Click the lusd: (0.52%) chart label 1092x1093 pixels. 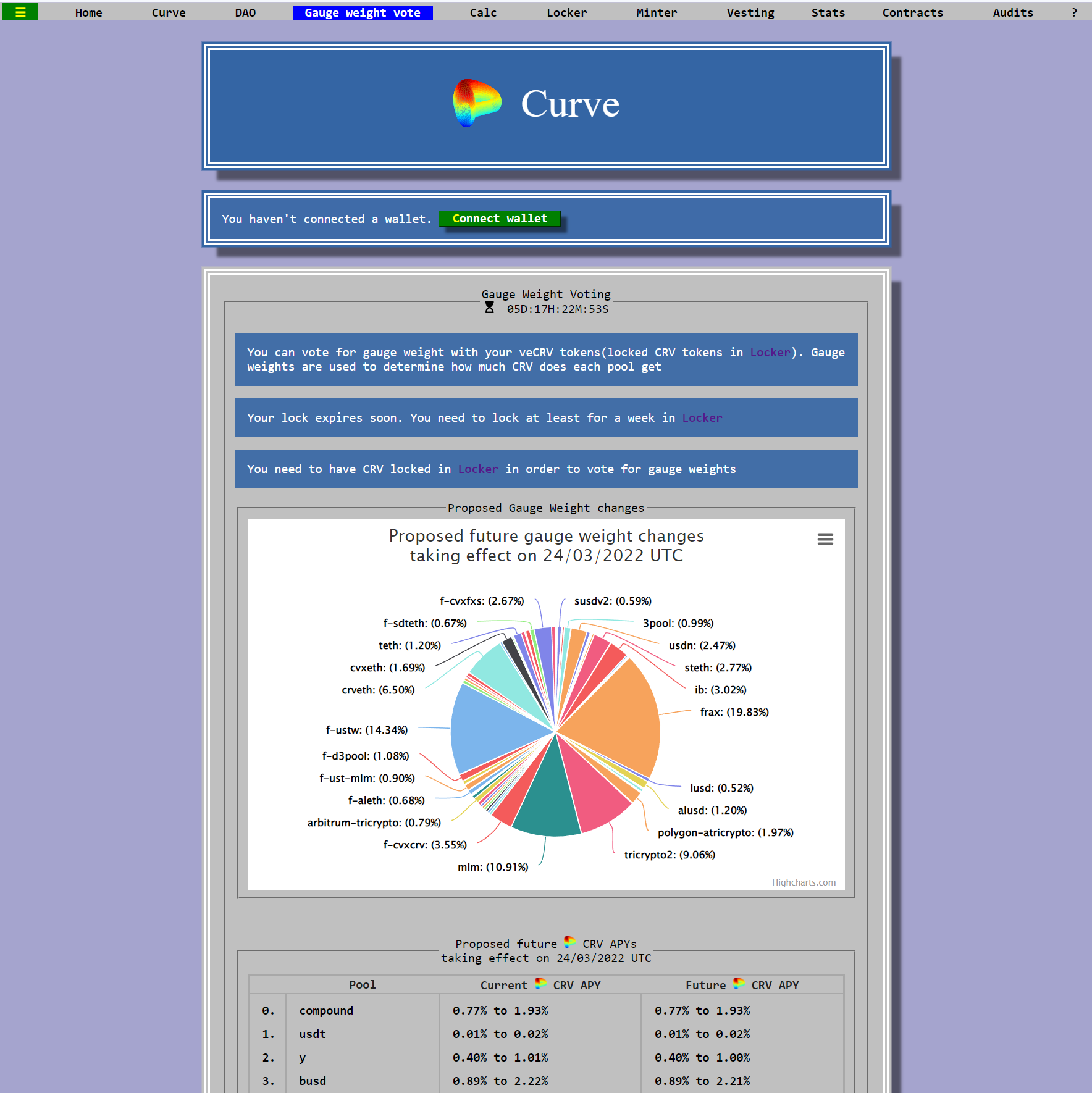click(x=721, y=788)
